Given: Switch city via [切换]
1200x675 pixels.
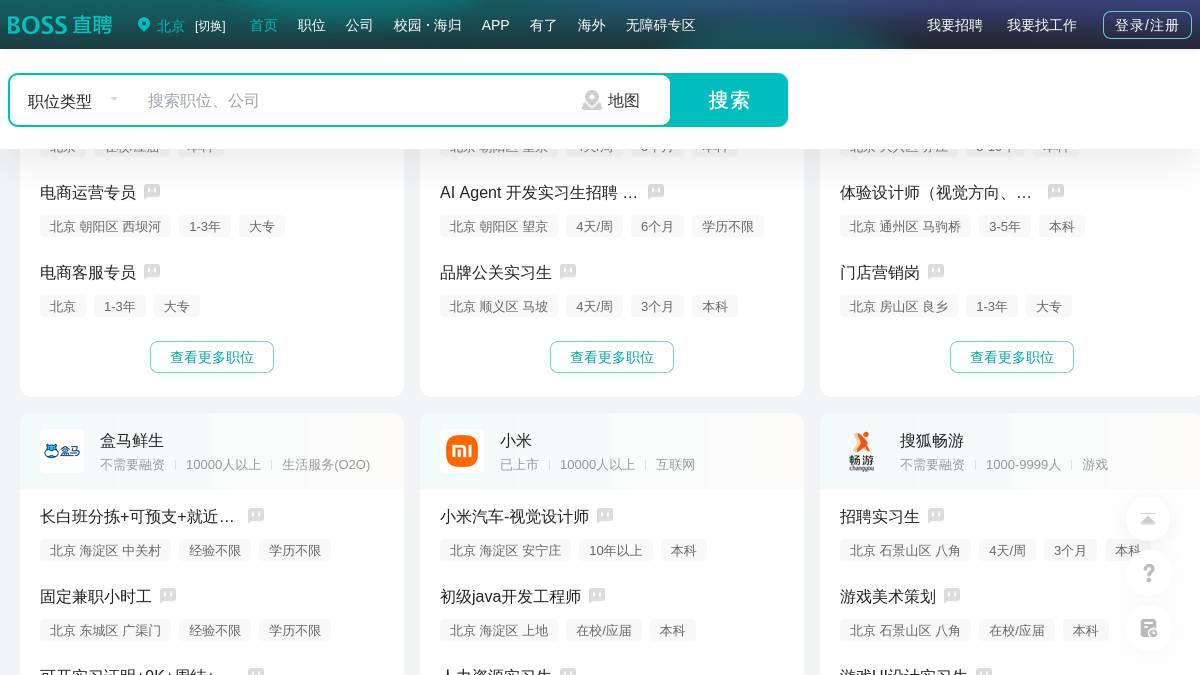Looking at the screenshot, I should click(x=210, y=26).
